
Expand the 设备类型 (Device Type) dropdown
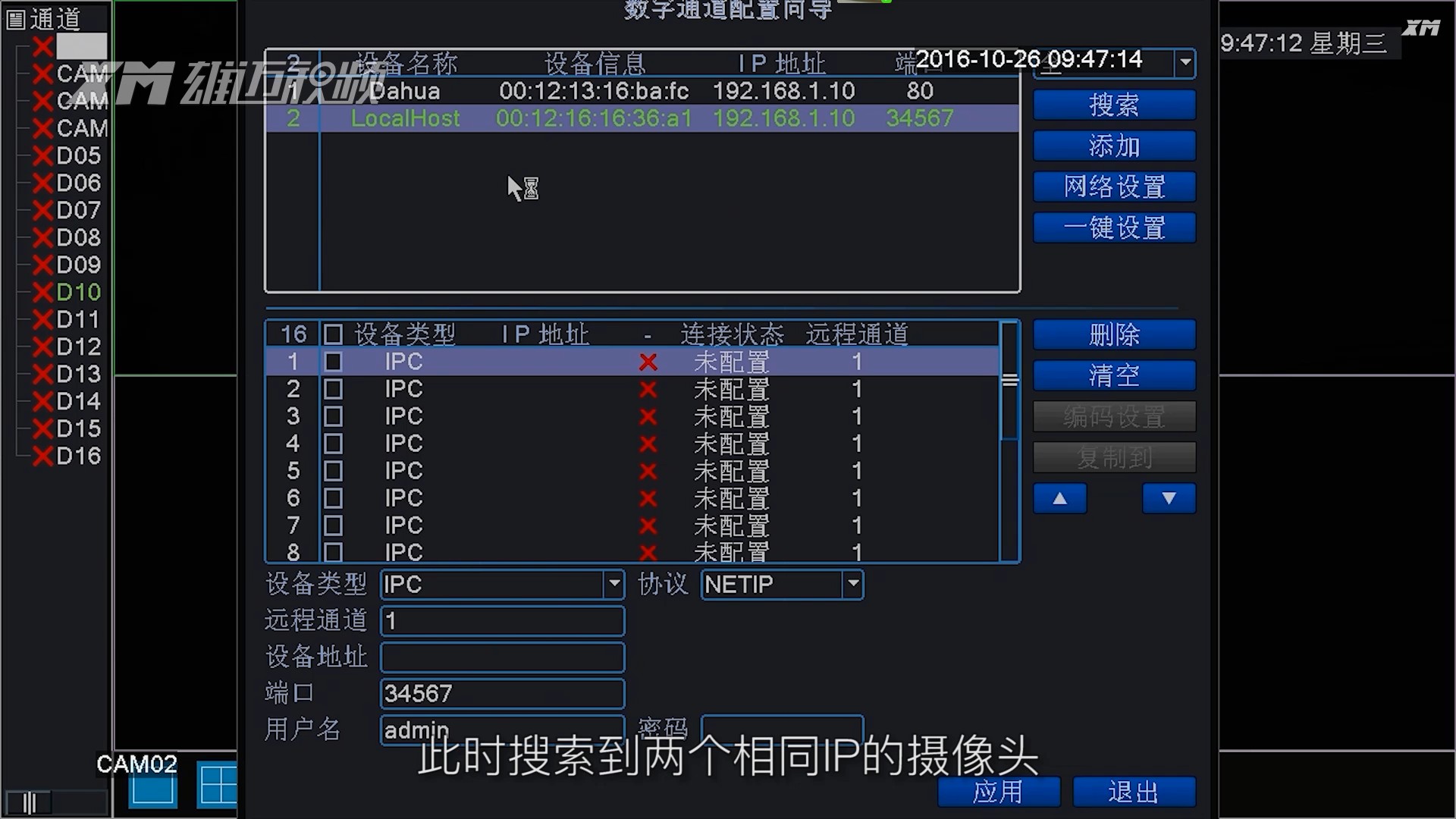[614, 584]
